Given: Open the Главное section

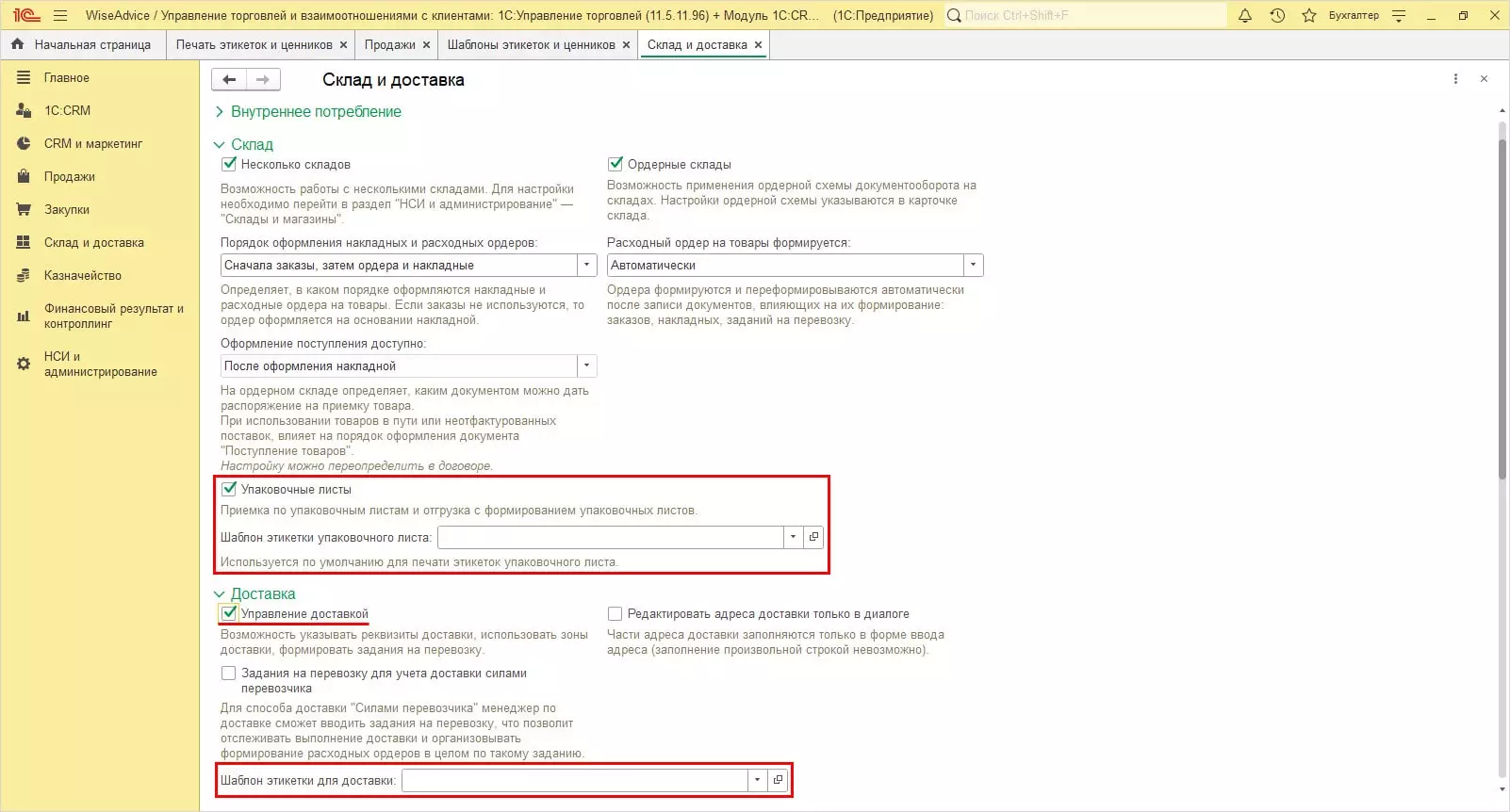Looking at the screenshot, I should [x=67, y=78].
